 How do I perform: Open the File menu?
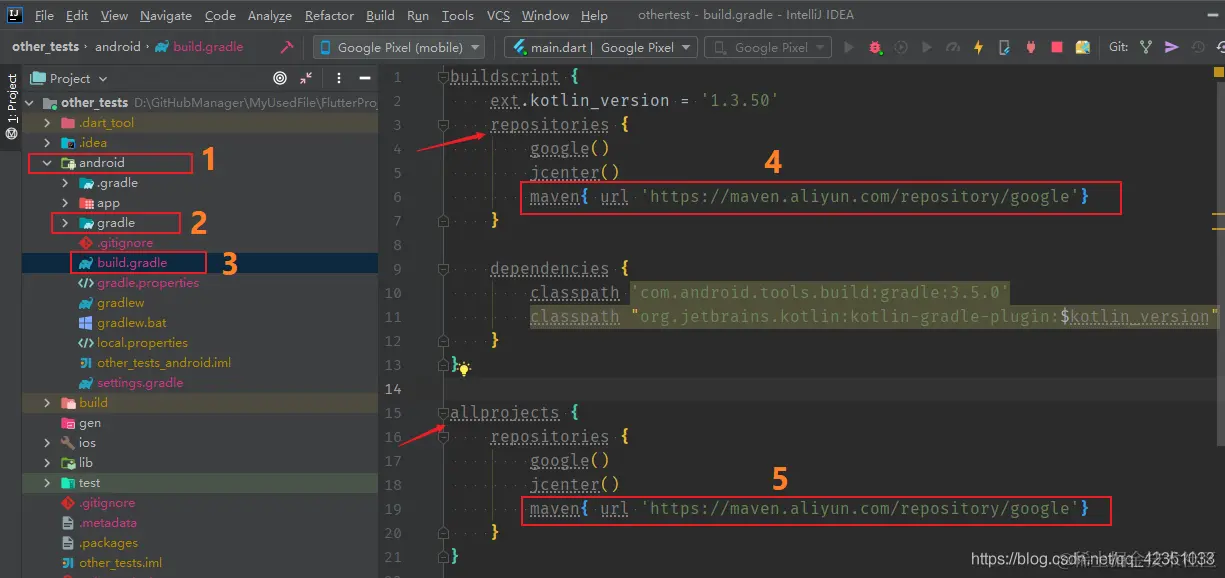pos(44,16)
